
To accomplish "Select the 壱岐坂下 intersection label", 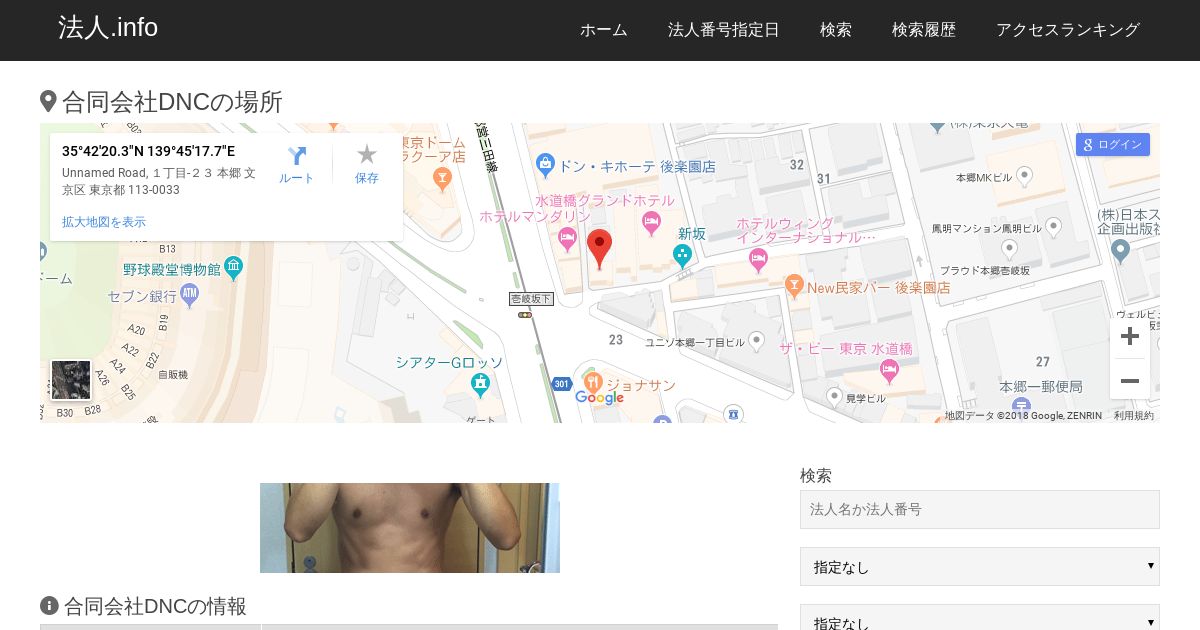I will 531,299.
